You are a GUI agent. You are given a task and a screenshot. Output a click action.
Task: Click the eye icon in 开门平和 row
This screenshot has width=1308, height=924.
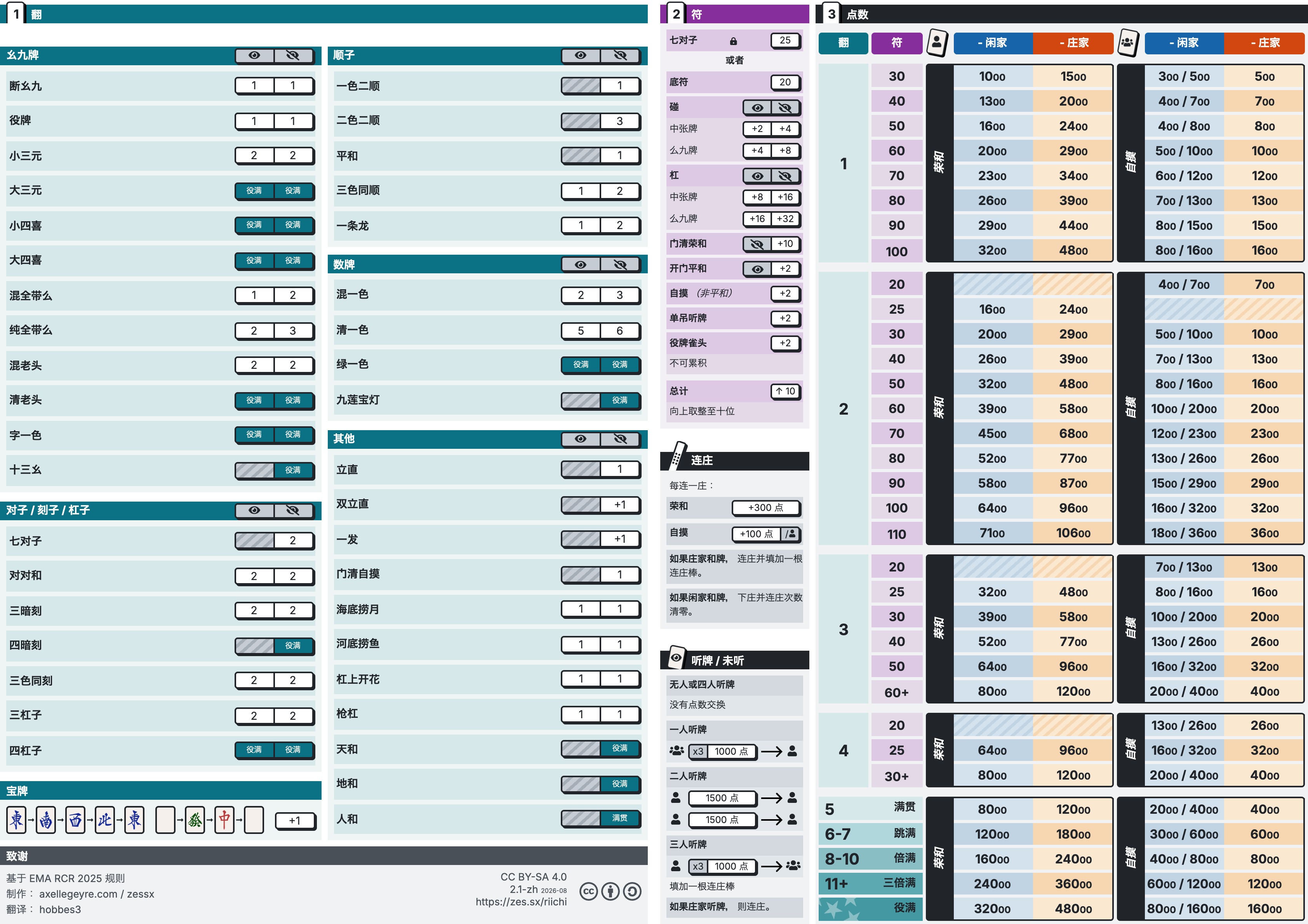pos(757,269)
